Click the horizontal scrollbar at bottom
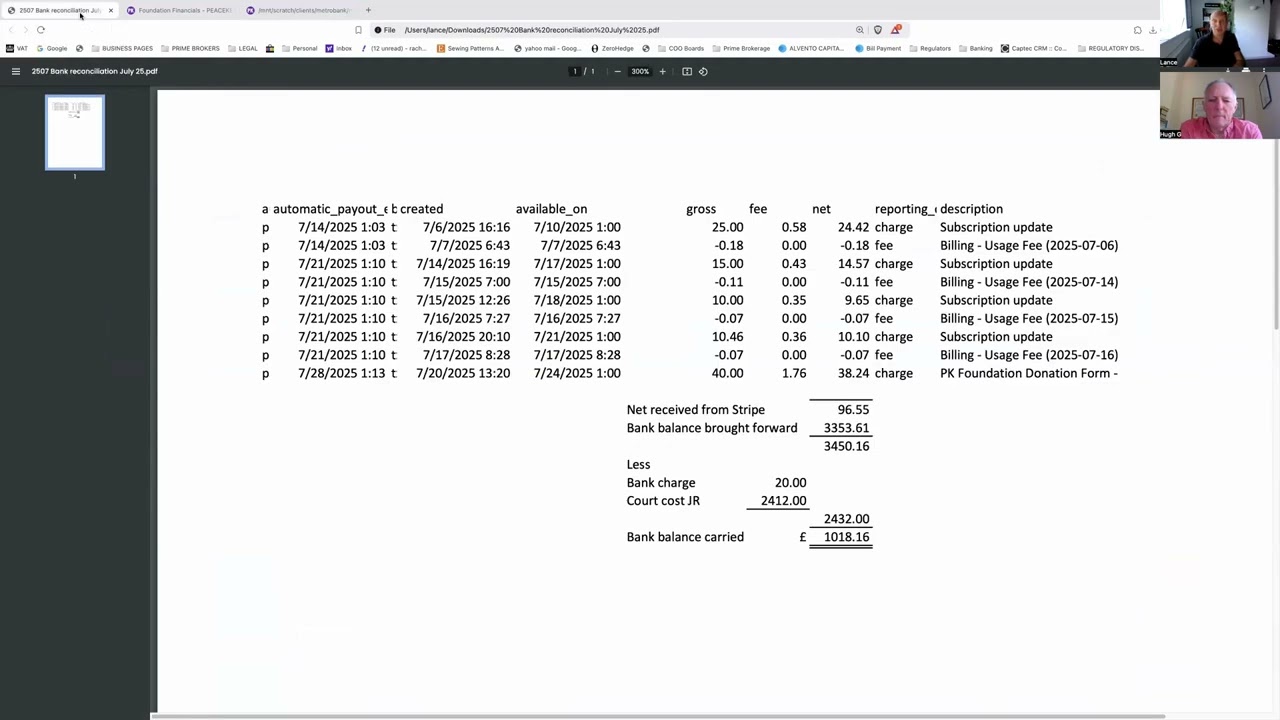The height and width of the screenshot is (720, 1280). click(x=657, y=716)
